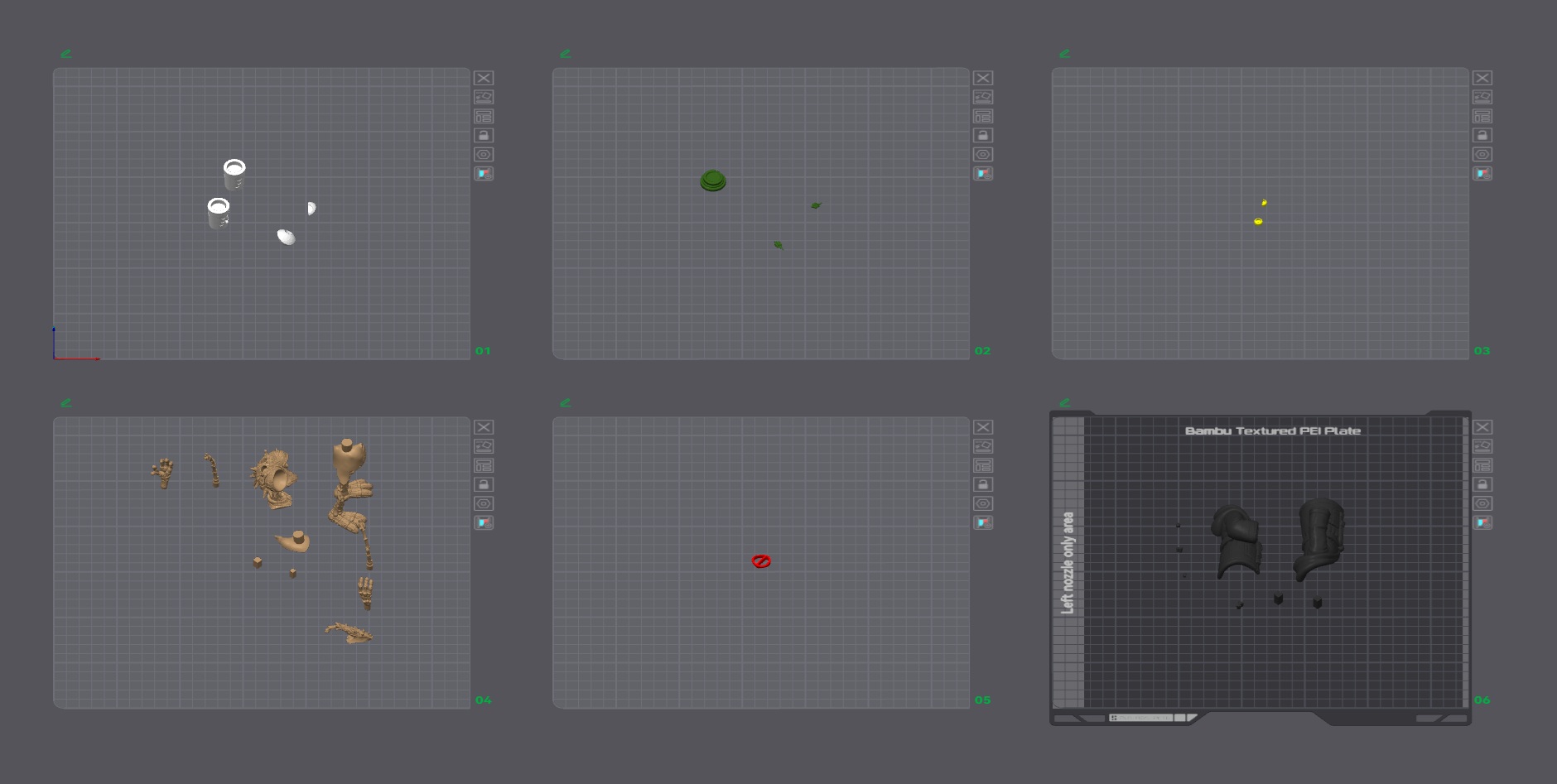
Task: Edit plate 05 name with green pencil
Action: [566, 403]
